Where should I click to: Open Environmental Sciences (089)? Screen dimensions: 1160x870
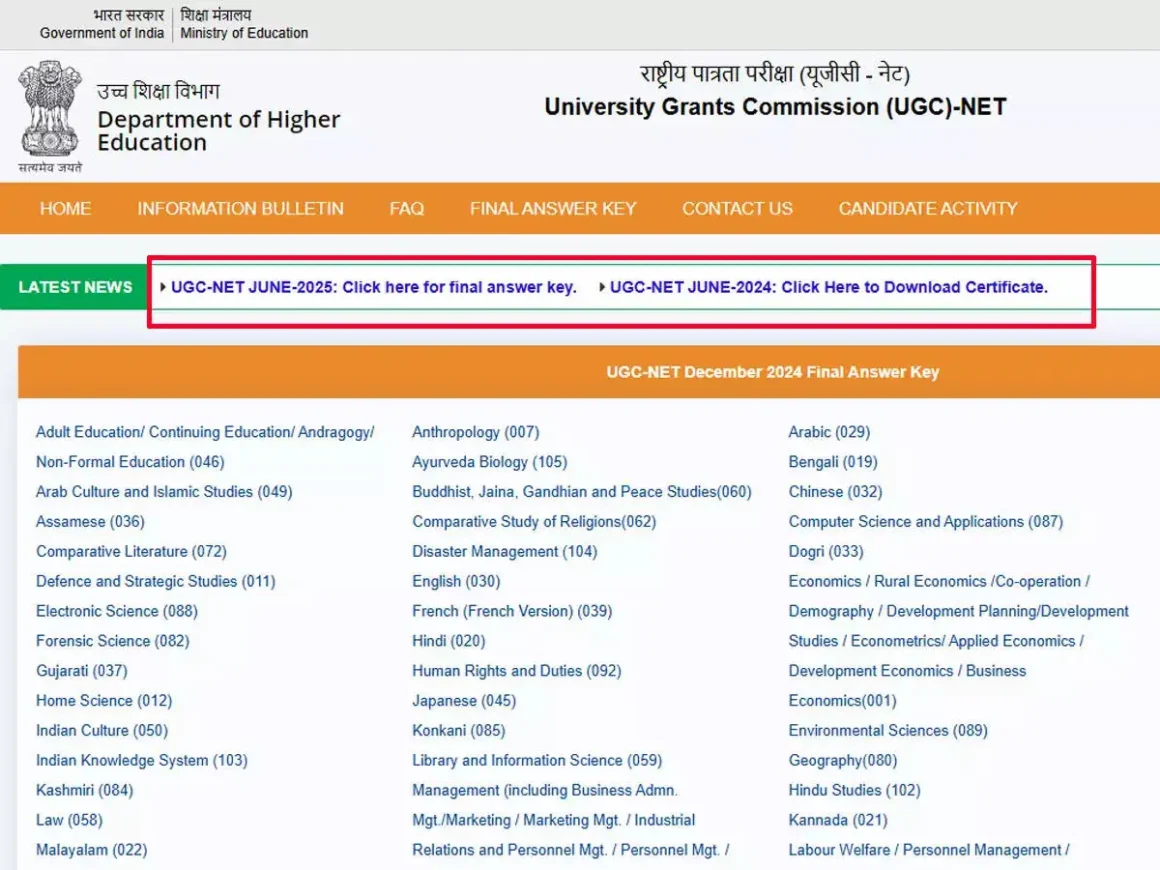coord(888,730)
